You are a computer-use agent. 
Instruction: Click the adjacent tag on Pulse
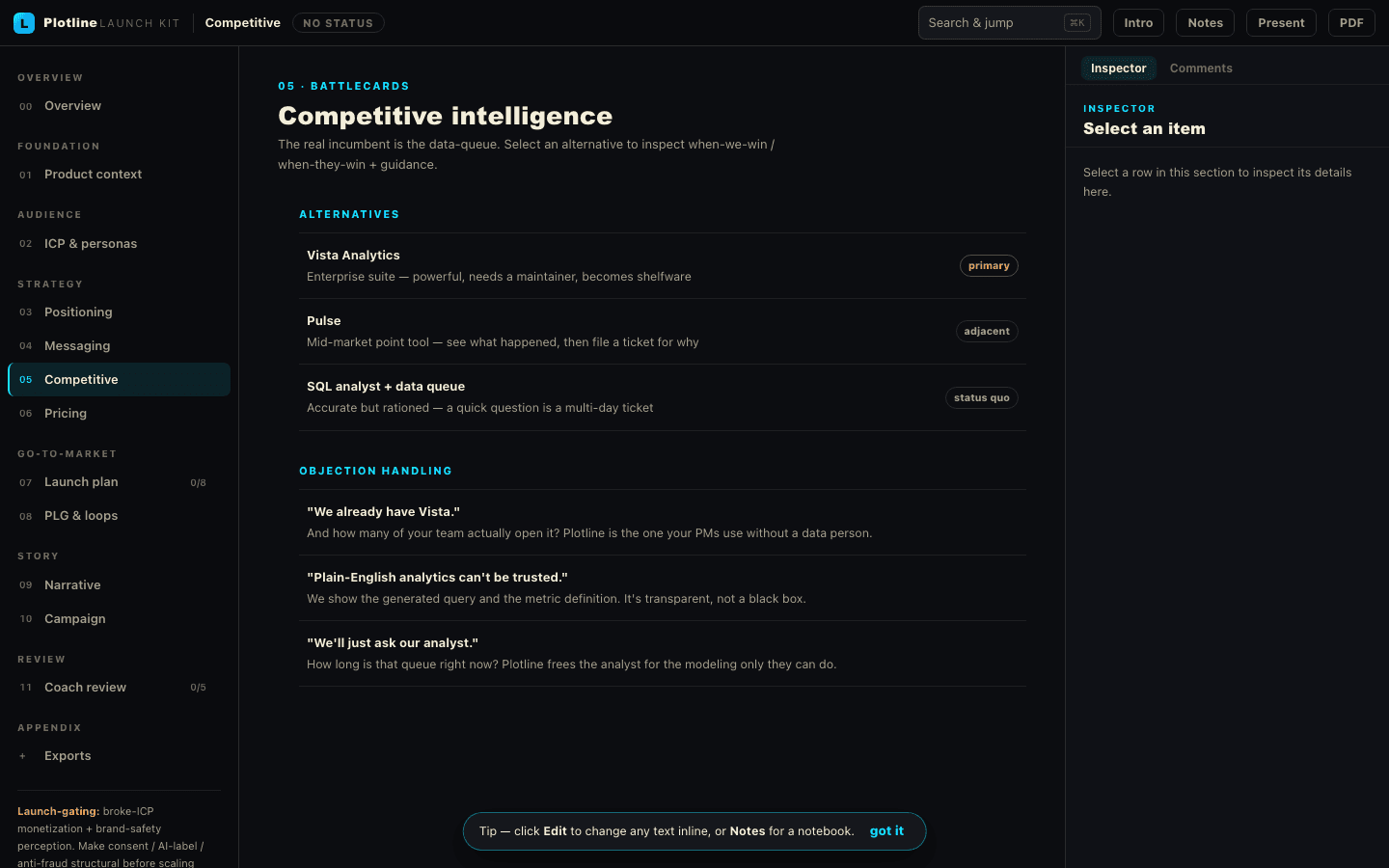tap(987, 332)
